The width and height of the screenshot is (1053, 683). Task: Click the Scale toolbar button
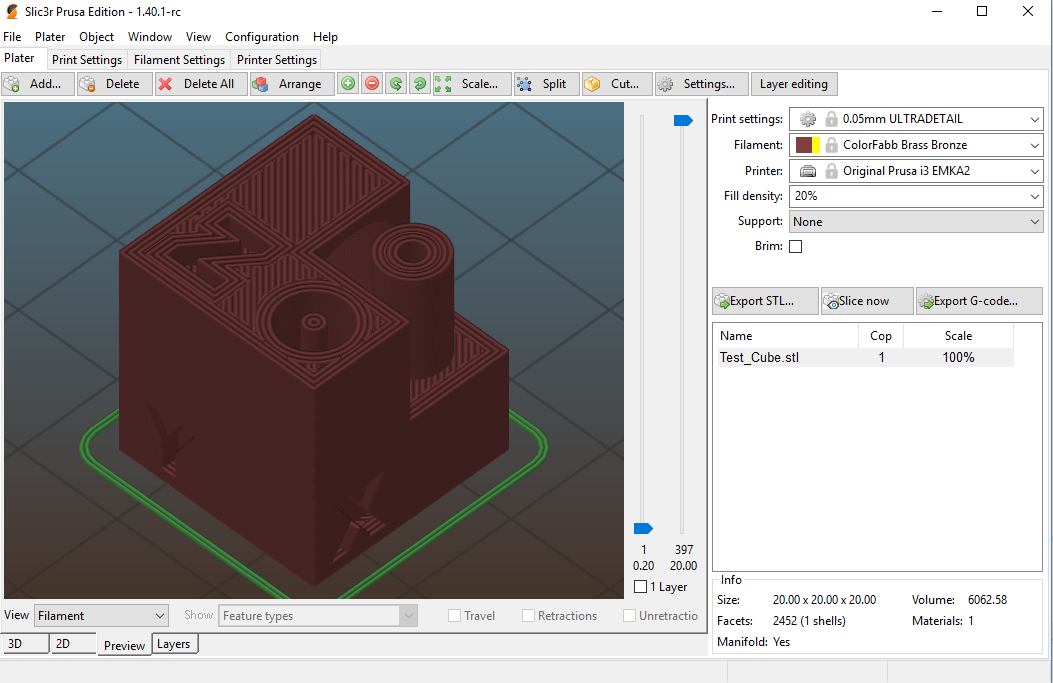coord(472,84)
